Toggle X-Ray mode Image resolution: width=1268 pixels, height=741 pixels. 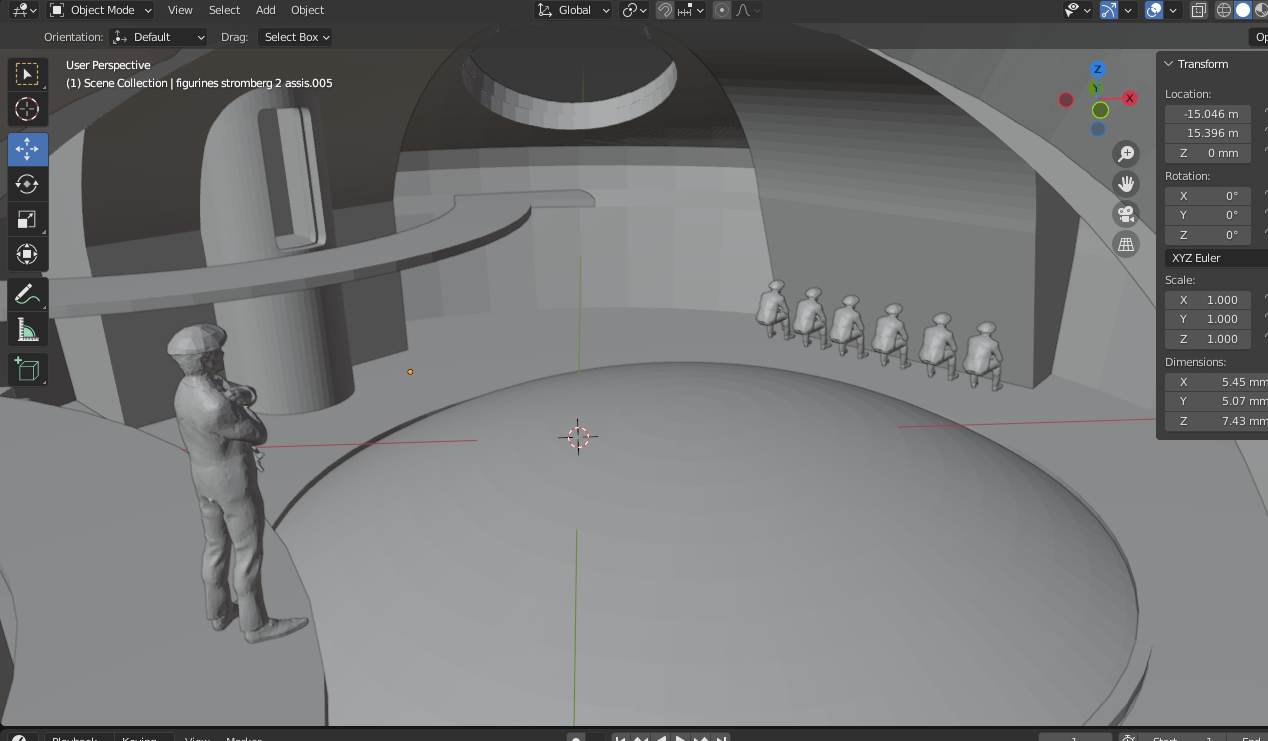coord(1198,10)
